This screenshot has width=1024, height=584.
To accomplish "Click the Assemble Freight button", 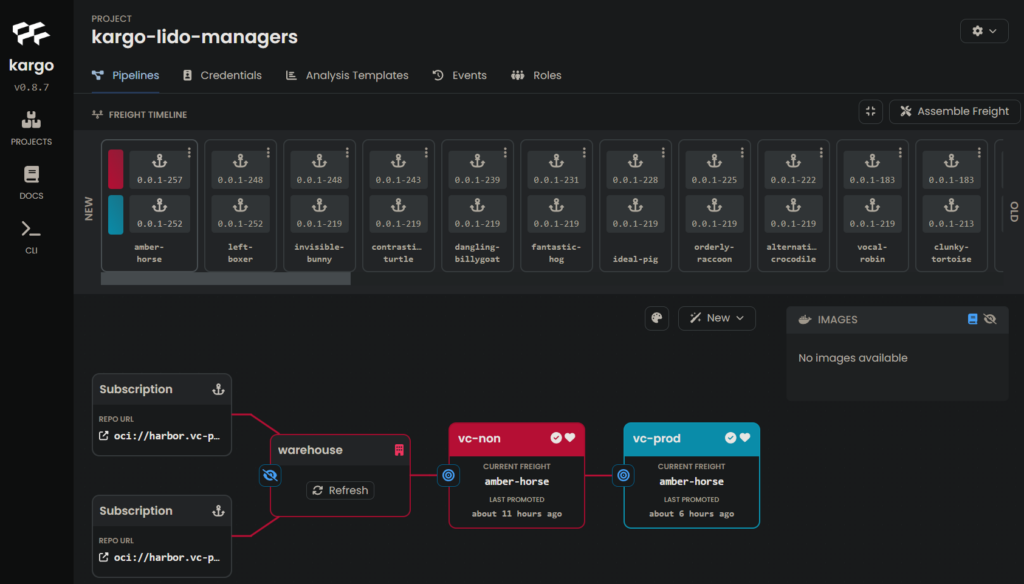I will pyautogui.click(x=954, y=111).
